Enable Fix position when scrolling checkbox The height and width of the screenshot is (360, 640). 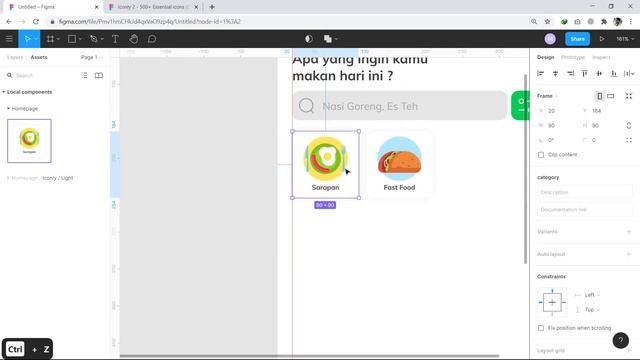click(541, 328)
